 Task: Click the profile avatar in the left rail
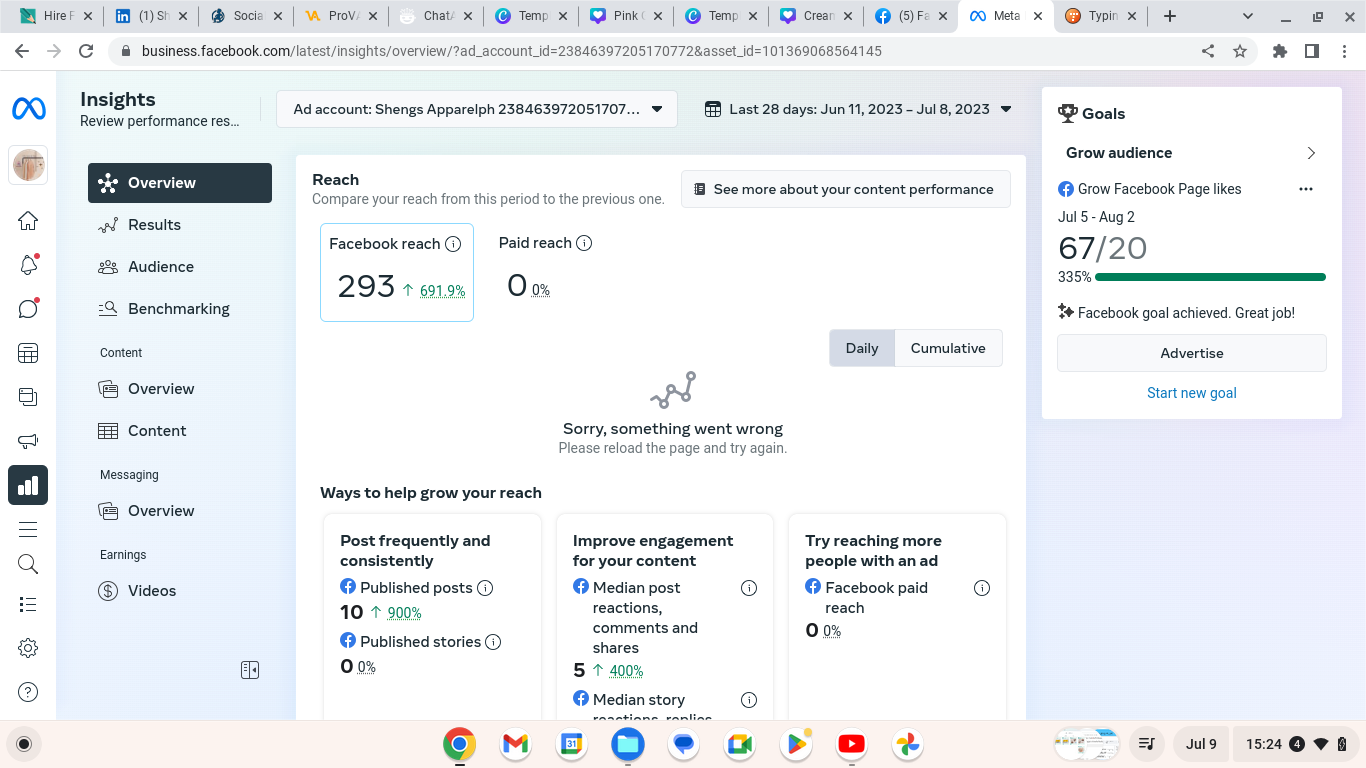click(28, 165)
